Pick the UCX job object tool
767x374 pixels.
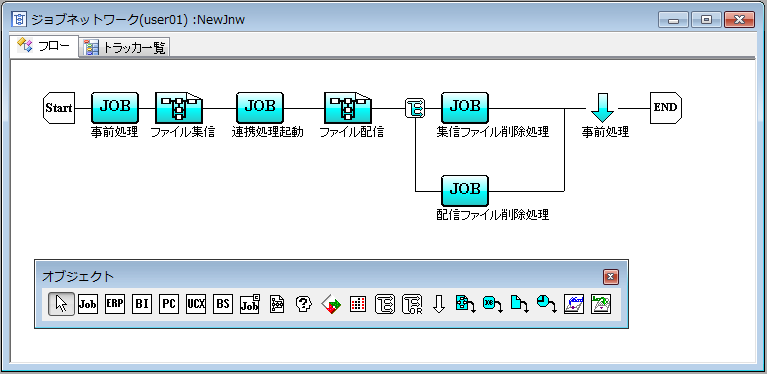click(x=196, y=304)
